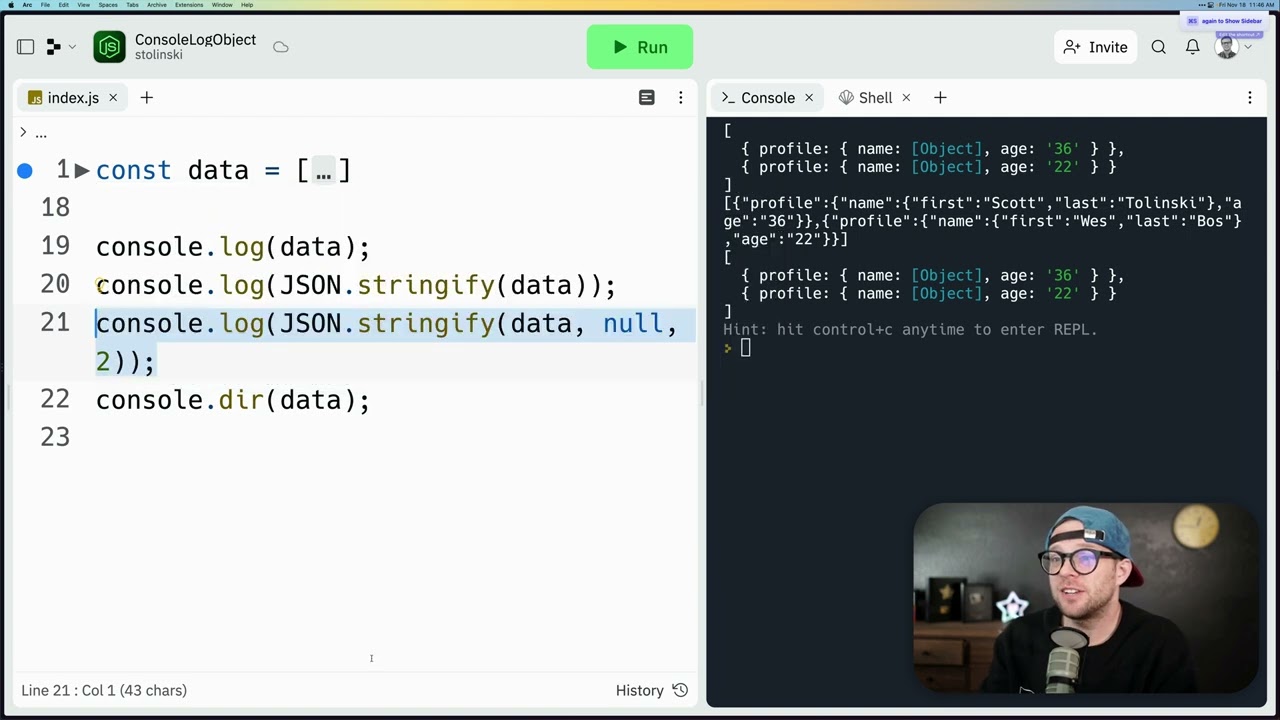Viewport: 1280px width, 720px height.
Task: Click the webcam video overlay
Action: tap(1085, 598)
